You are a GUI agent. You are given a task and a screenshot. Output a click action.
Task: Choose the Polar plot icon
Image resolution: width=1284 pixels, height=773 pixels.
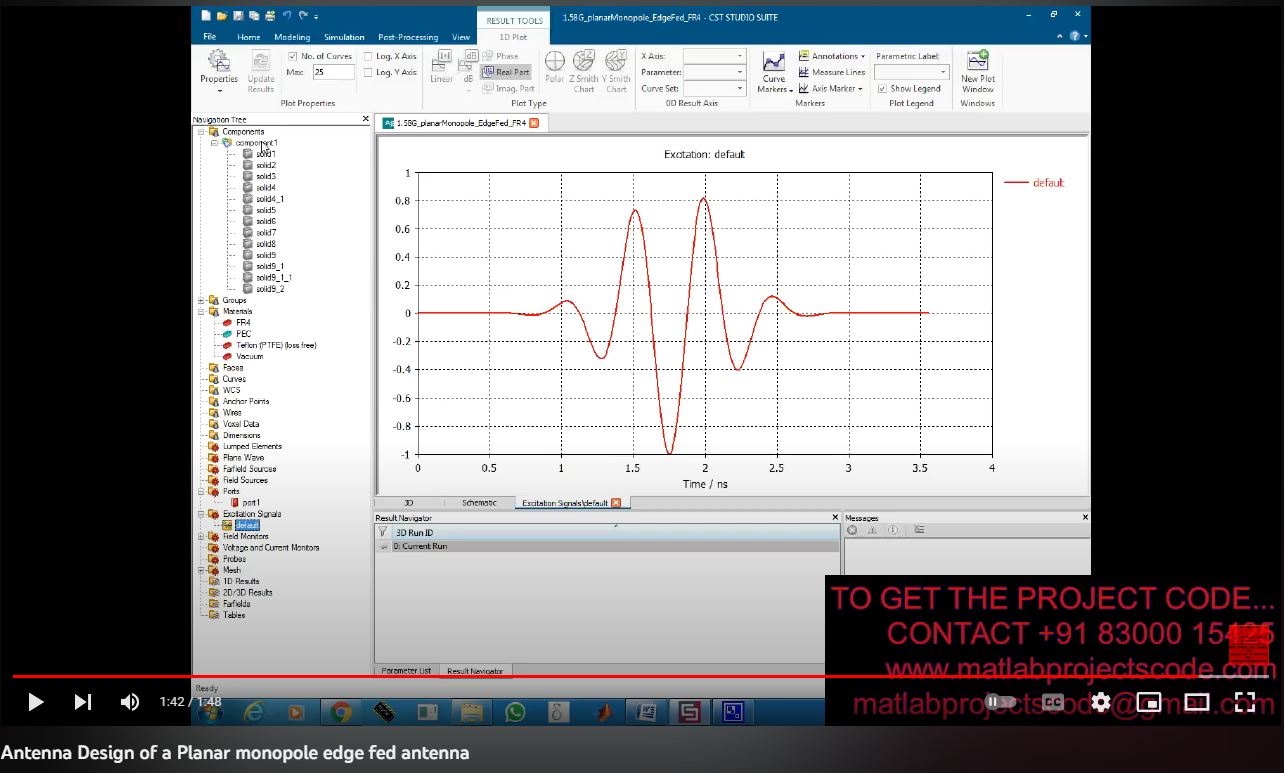554,67
